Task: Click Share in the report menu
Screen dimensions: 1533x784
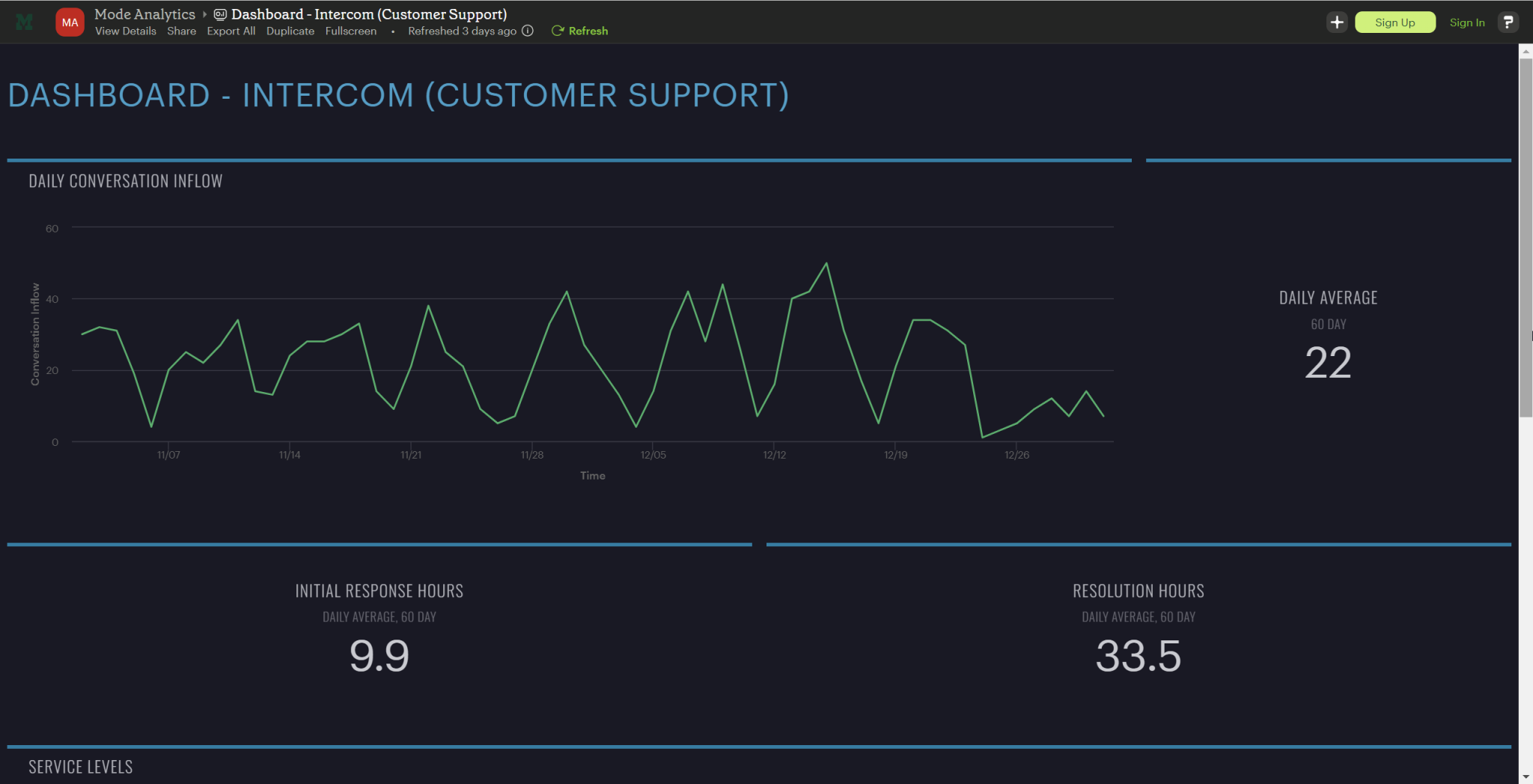Action: pos(181,31)
